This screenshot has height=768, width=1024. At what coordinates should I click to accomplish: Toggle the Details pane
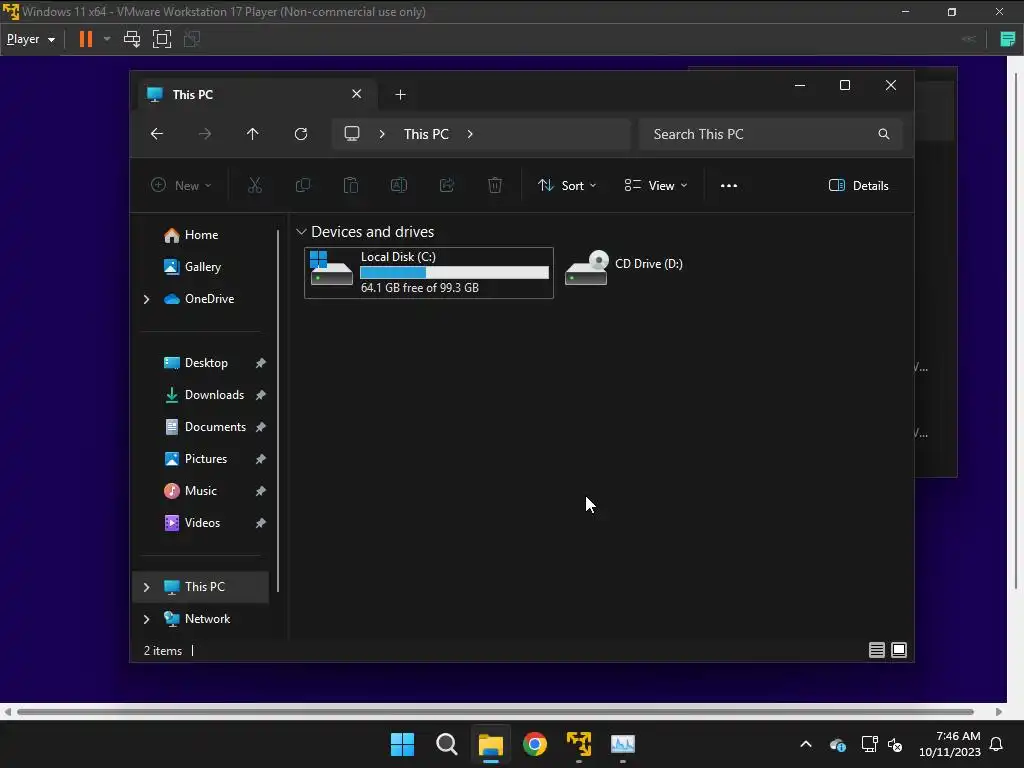tap(858, 185)
